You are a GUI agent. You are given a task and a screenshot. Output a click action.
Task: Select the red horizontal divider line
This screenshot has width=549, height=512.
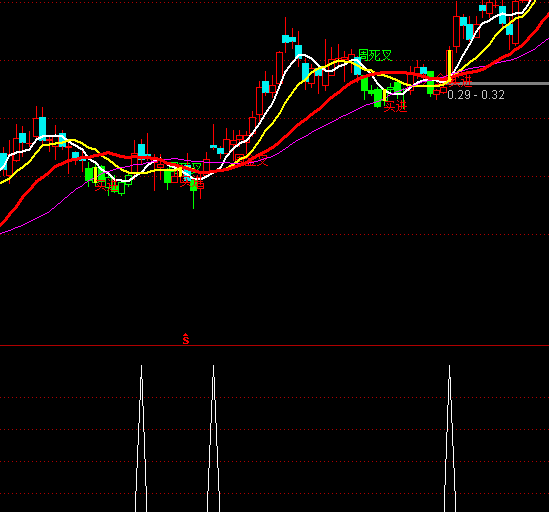point(274,346)
